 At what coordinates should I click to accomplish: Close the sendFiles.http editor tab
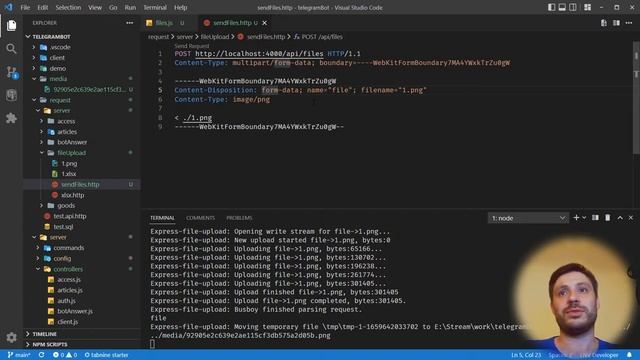(x=264, y=23)
